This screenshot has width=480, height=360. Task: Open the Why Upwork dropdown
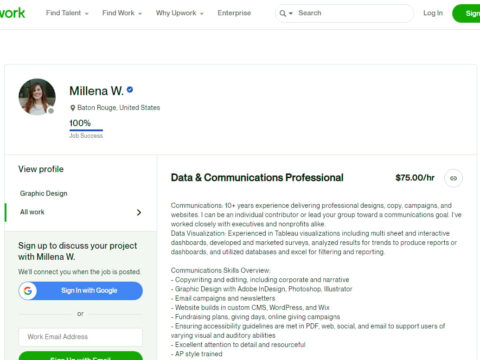pos(180,13)
